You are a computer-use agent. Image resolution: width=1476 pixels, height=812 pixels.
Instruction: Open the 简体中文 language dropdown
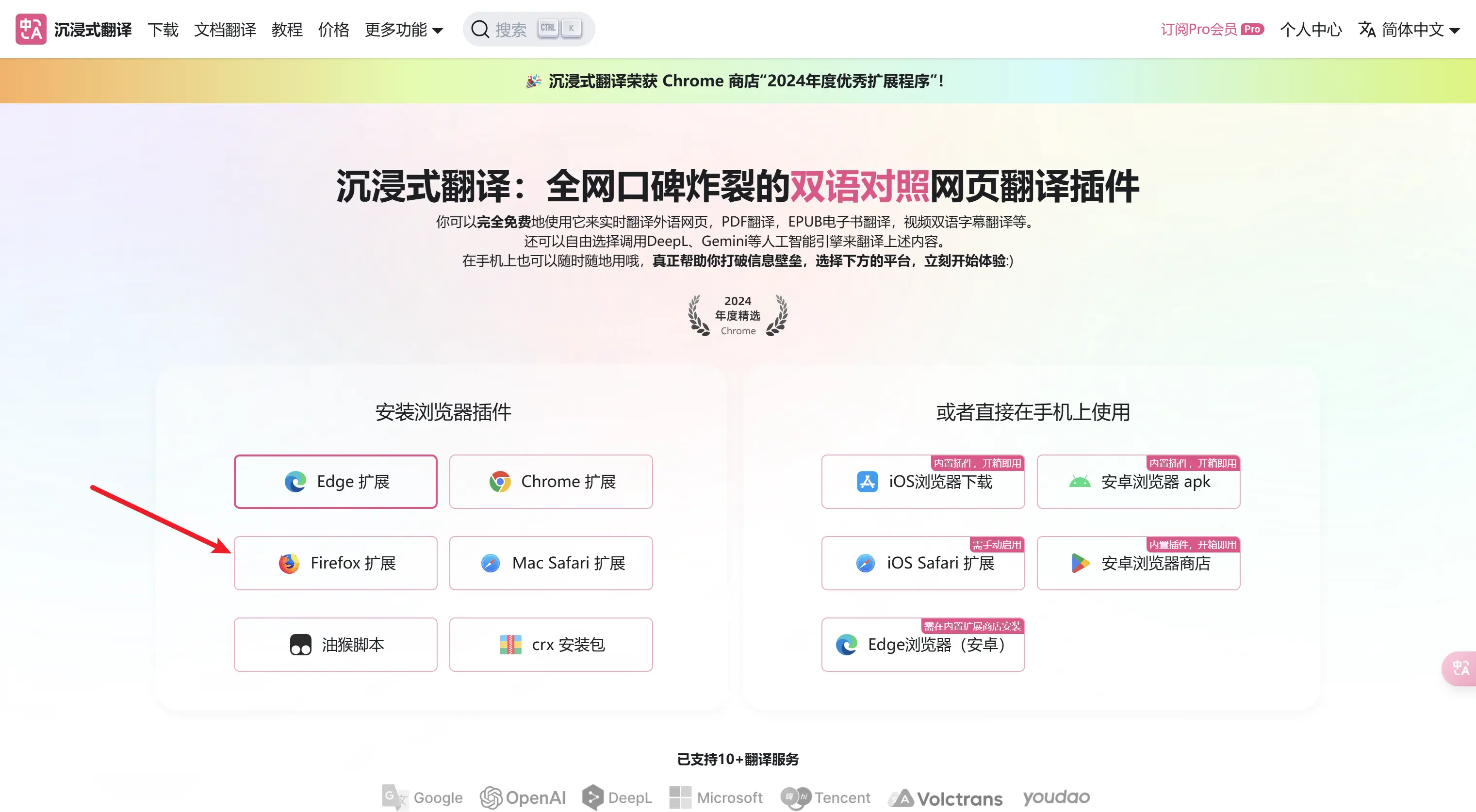(1409, 29)
